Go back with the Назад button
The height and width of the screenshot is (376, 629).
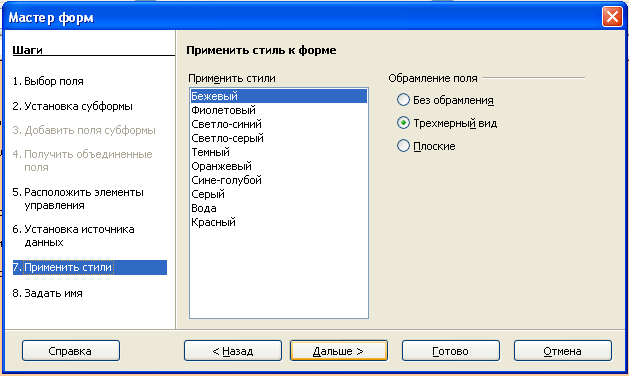[x=233, y=351]
